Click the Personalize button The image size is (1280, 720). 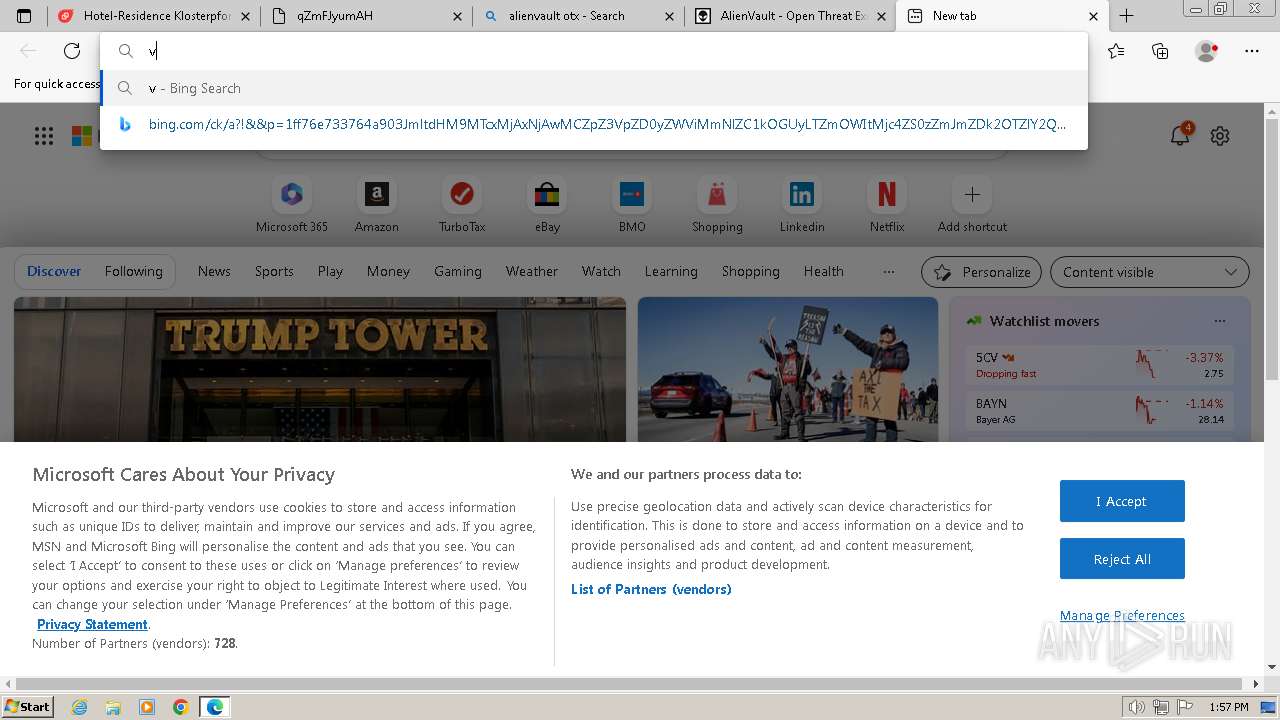coord(981,272)
